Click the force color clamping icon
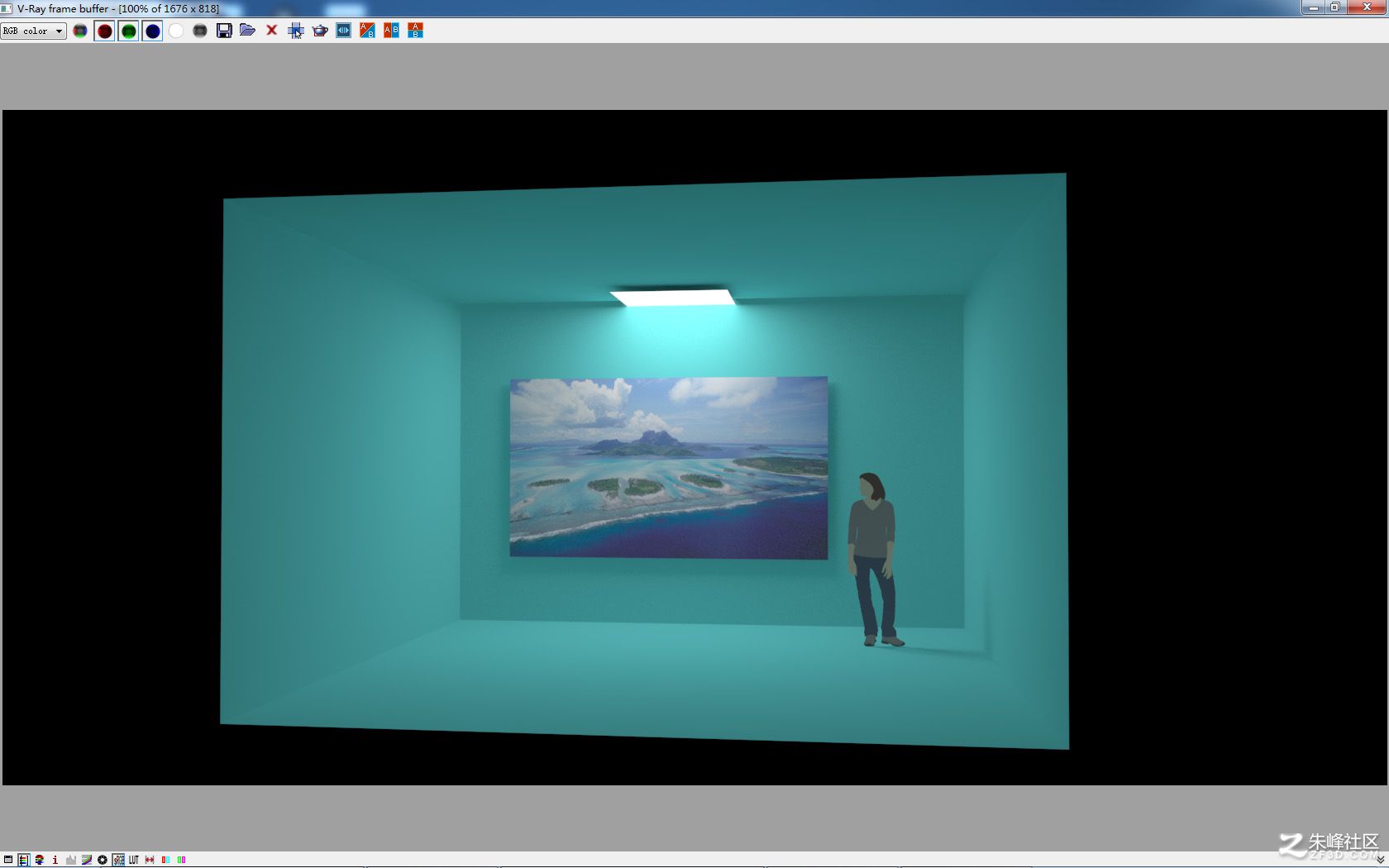Screen dimensions: 1389x868 pyautogui.click(x=39, y=860)
